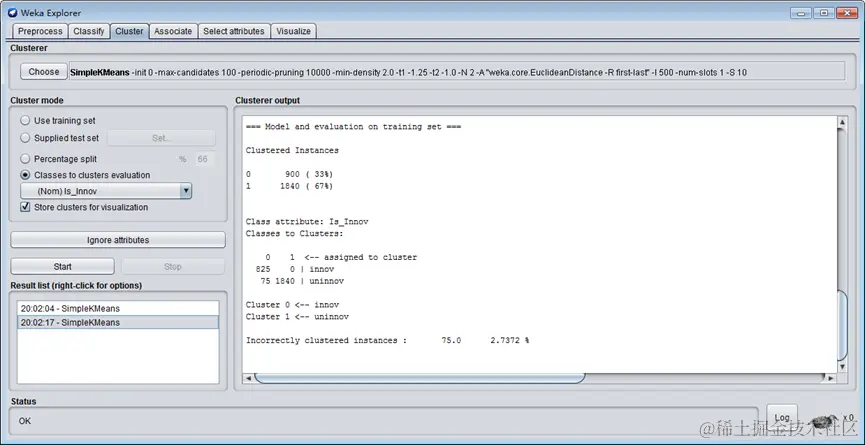Click the output horizontal scrollbar left arrow

[248, 378]
